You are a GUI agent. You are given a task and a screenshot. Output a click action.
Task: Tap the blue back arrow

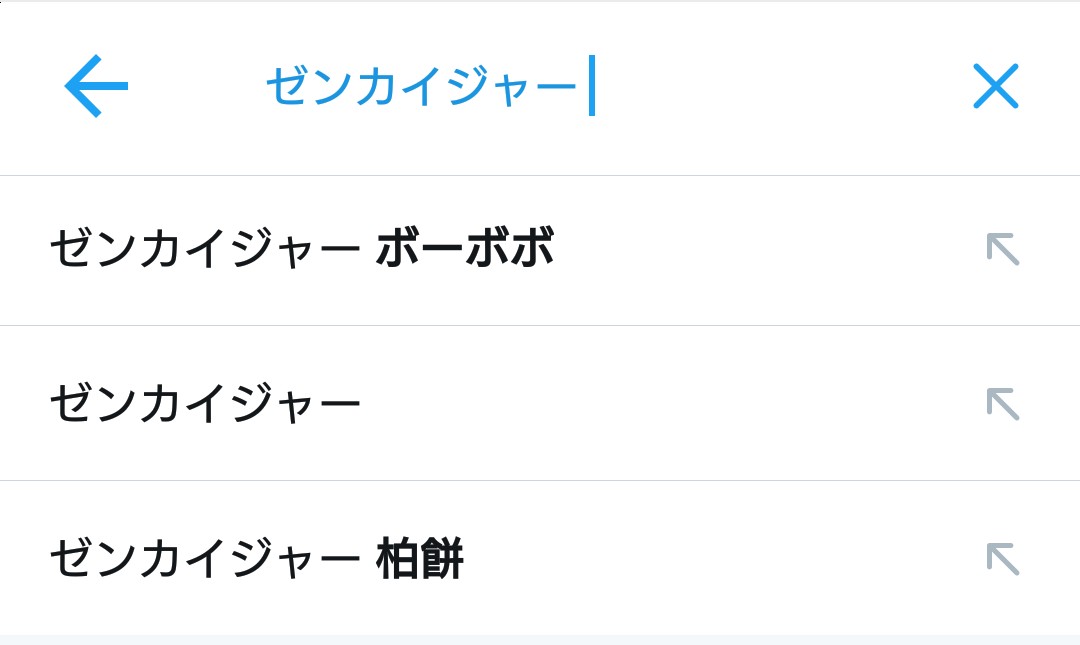[96, 86]
